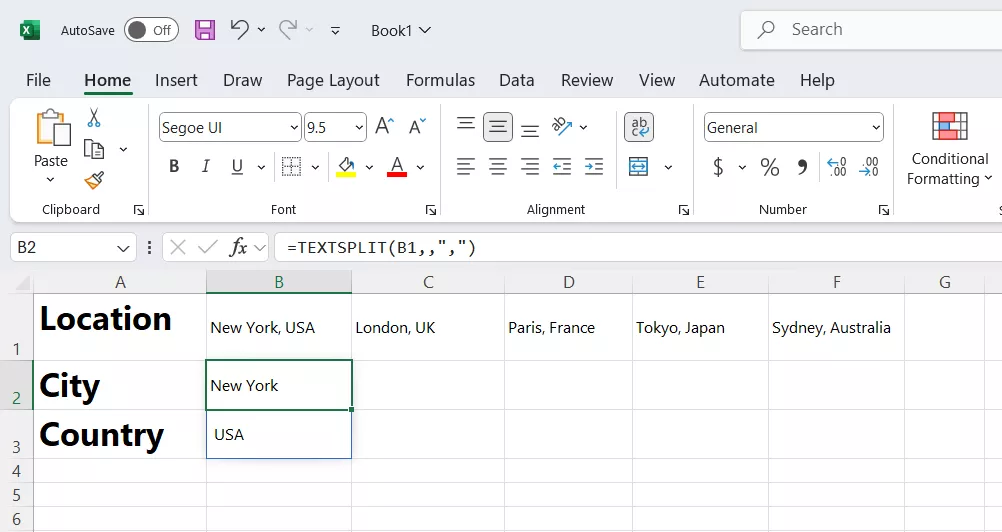Select cell C1 containing London, UK
Image resolution: width=1002 pixels, height=532 pixels.
coord(427,327)
